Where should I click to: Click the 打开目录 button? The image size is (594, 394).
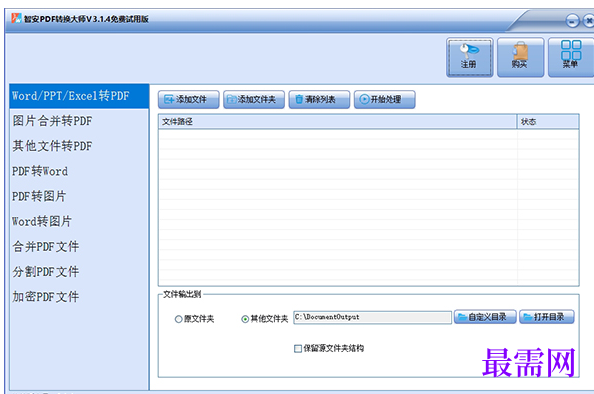pyautogui.click(x=547, y=317)
